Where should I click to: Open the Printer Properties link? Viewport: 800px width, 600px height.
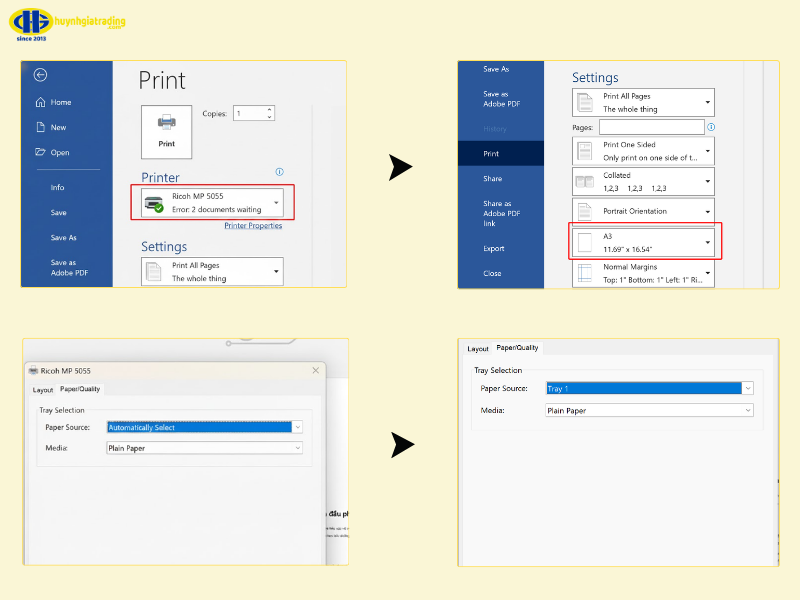253,226
